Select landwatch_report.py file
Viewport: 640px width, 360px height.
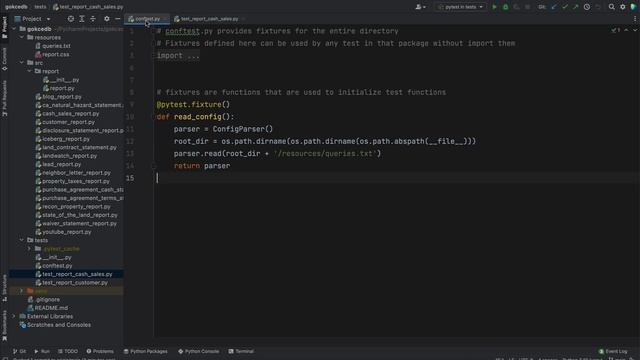tap(66, 156)
